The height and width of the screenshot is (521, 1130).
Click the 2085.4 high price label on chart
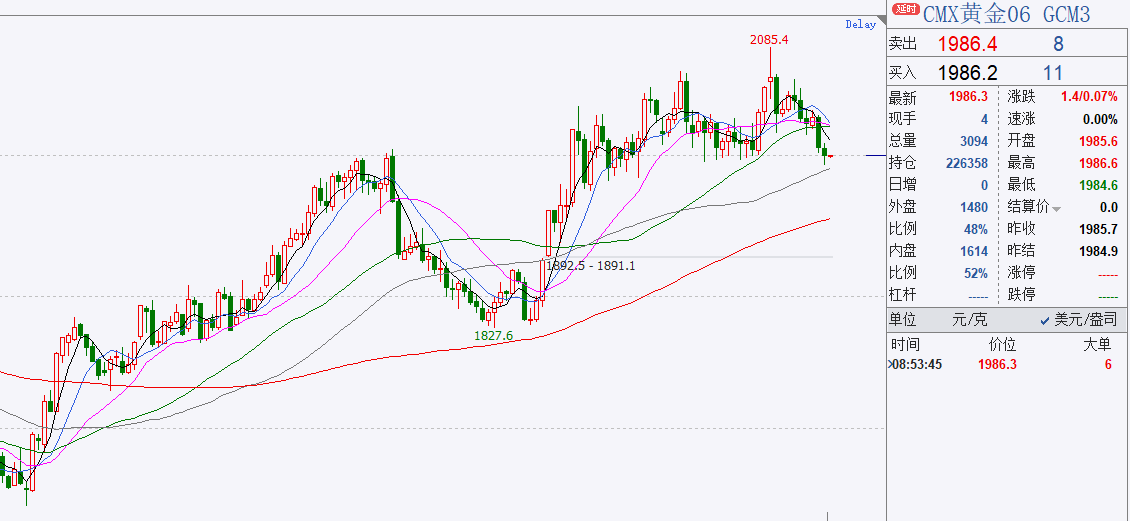click(770, 40)
